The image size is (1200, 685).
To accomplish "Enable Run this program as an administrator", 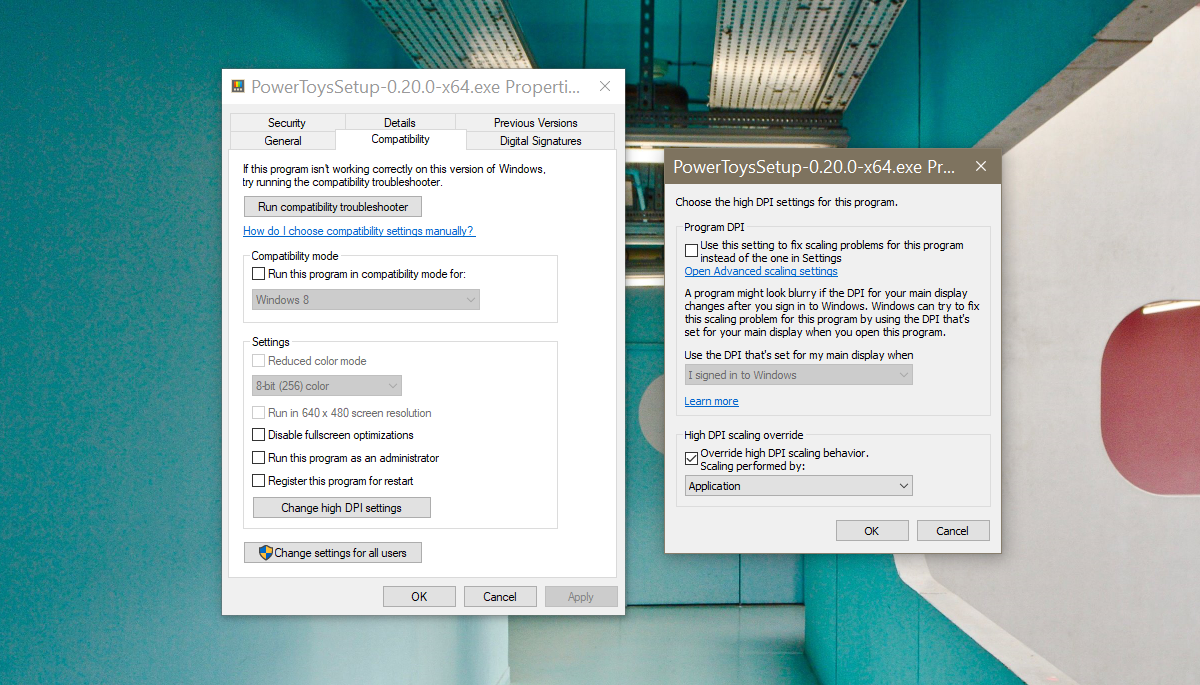I will (258, 458).
